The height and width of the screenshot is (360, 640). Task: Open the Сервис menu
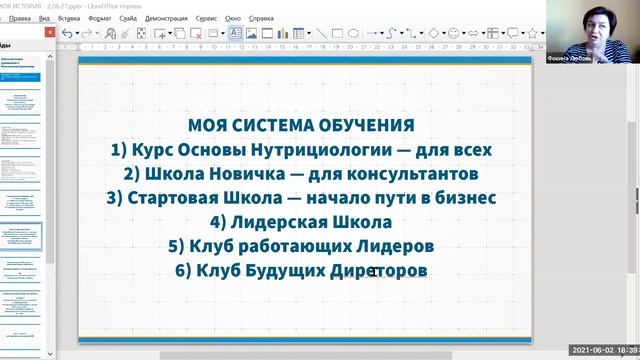pos(206,18)
